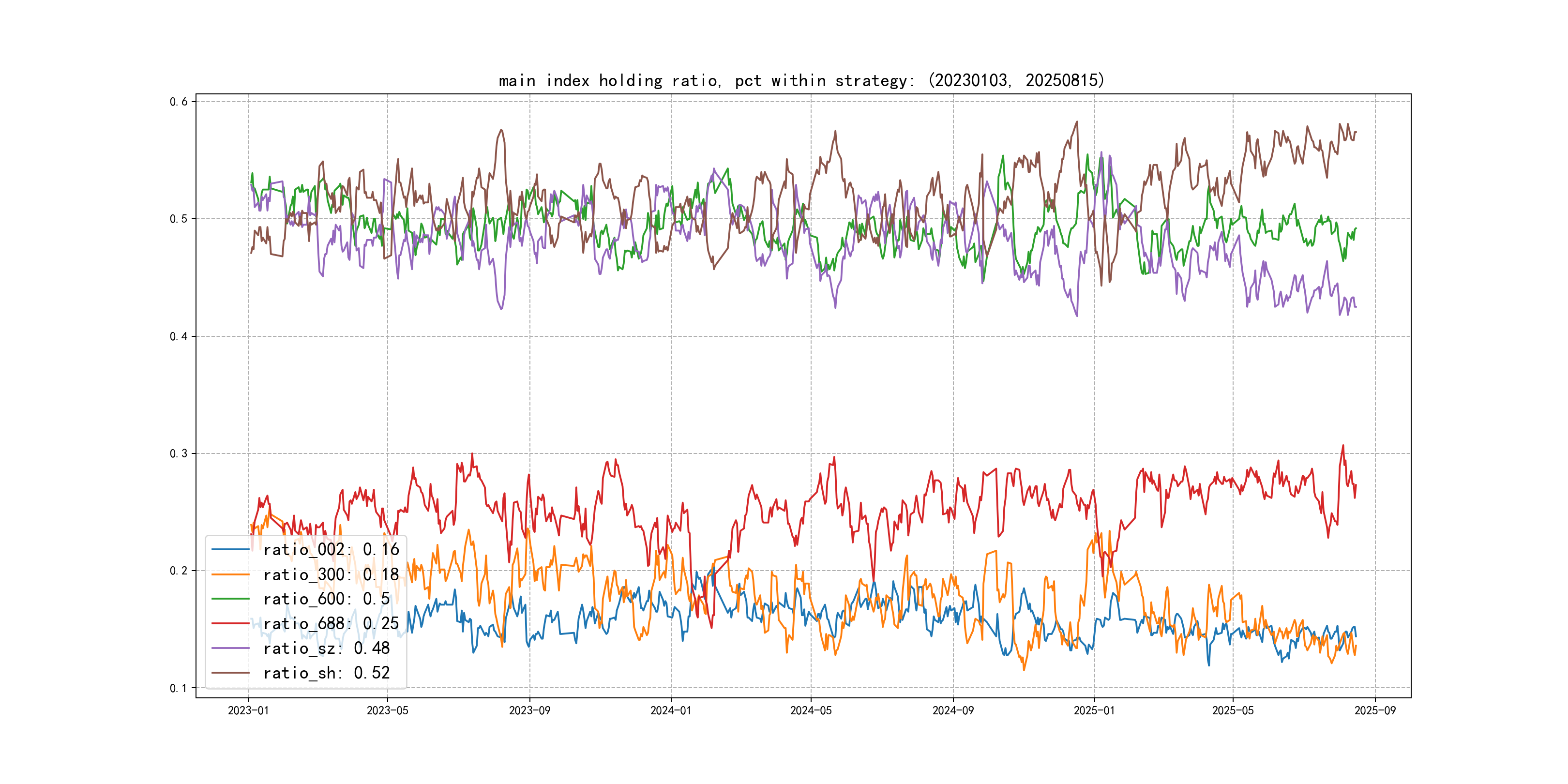1568x784 pixels.
Task: Select the 'ratio_sz: 0.48' legend label
Action: [x=326, y=648]
